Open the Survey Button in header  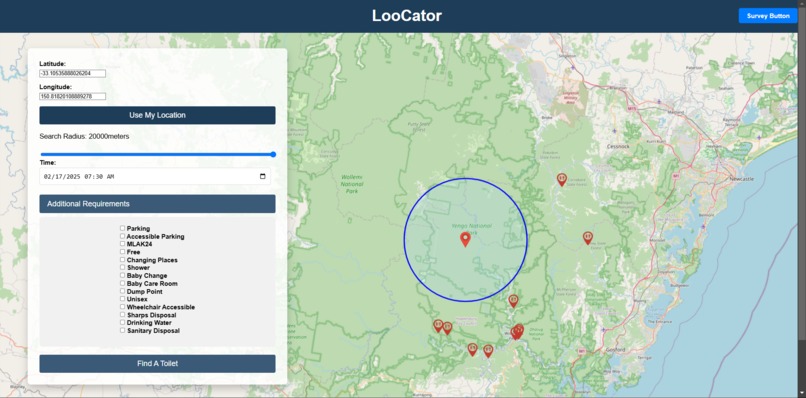point(768,16)
